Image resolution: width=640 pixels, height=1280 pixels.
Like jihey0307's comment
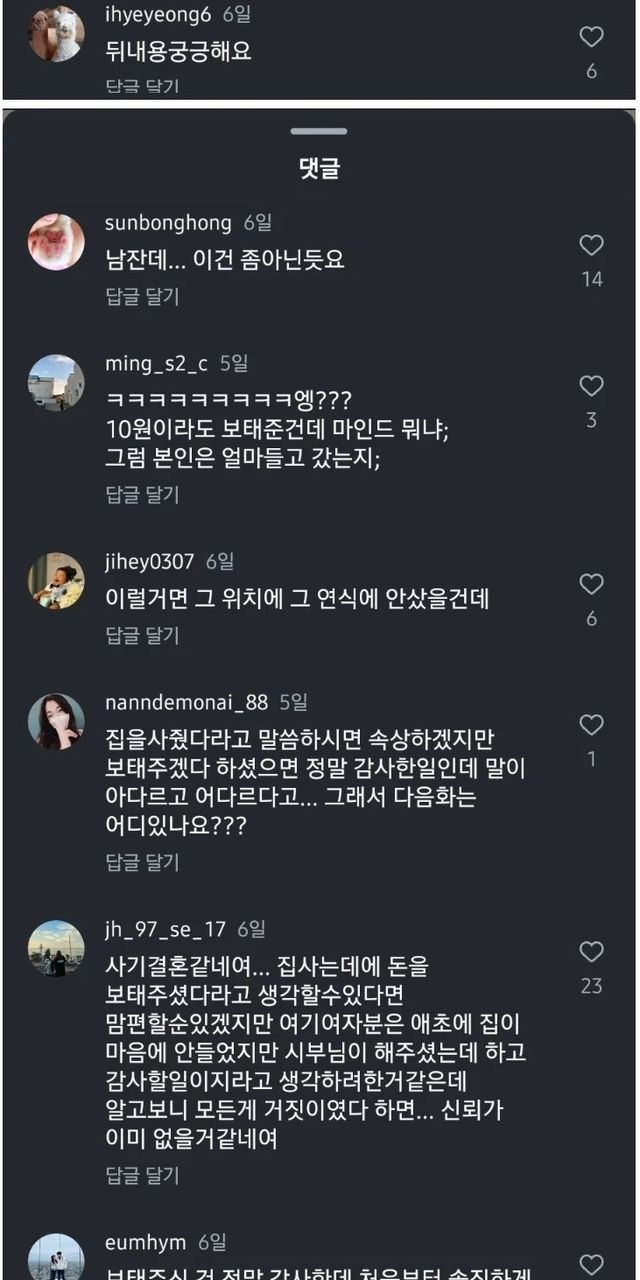(x=592, y=584)
